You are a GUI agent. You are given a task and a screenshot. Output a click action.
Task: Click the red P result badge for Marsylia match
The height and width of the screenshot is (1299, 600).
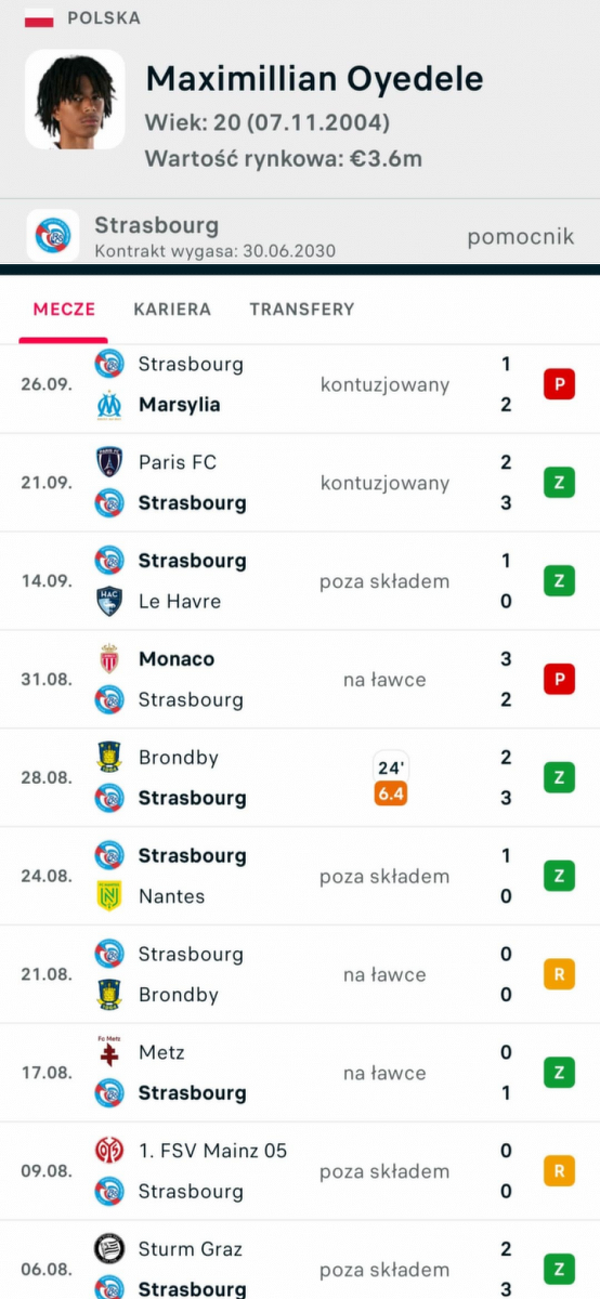pos(559,385)
